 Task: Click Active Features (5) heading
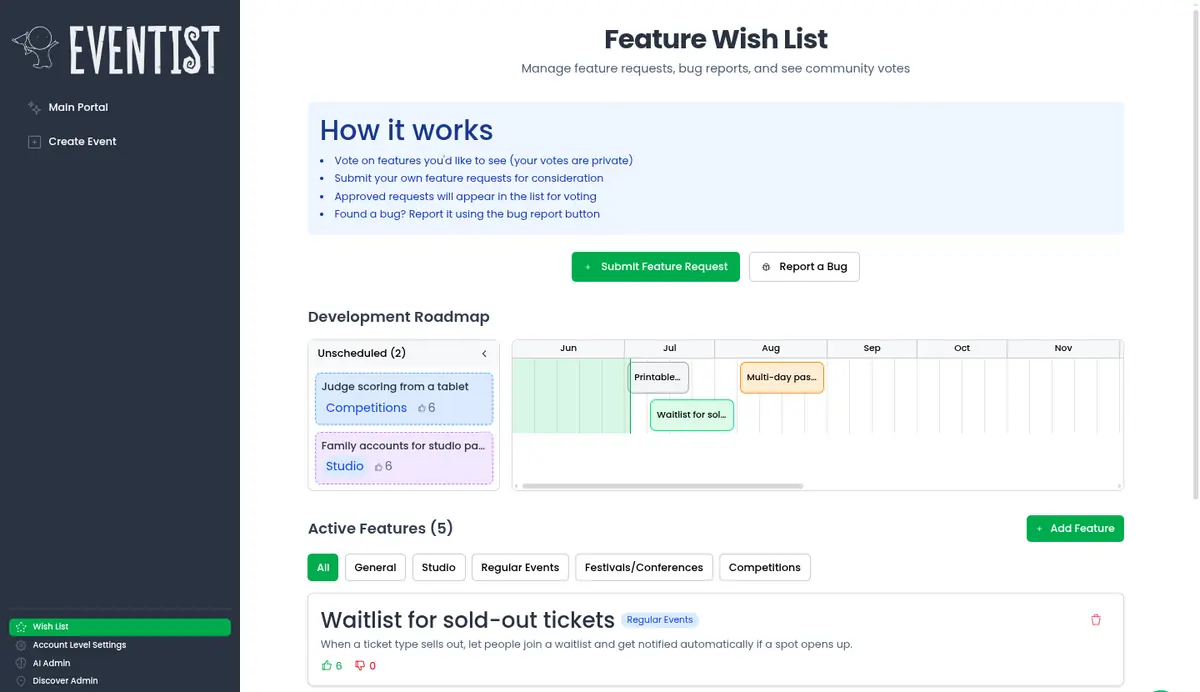tap(380, 528)
